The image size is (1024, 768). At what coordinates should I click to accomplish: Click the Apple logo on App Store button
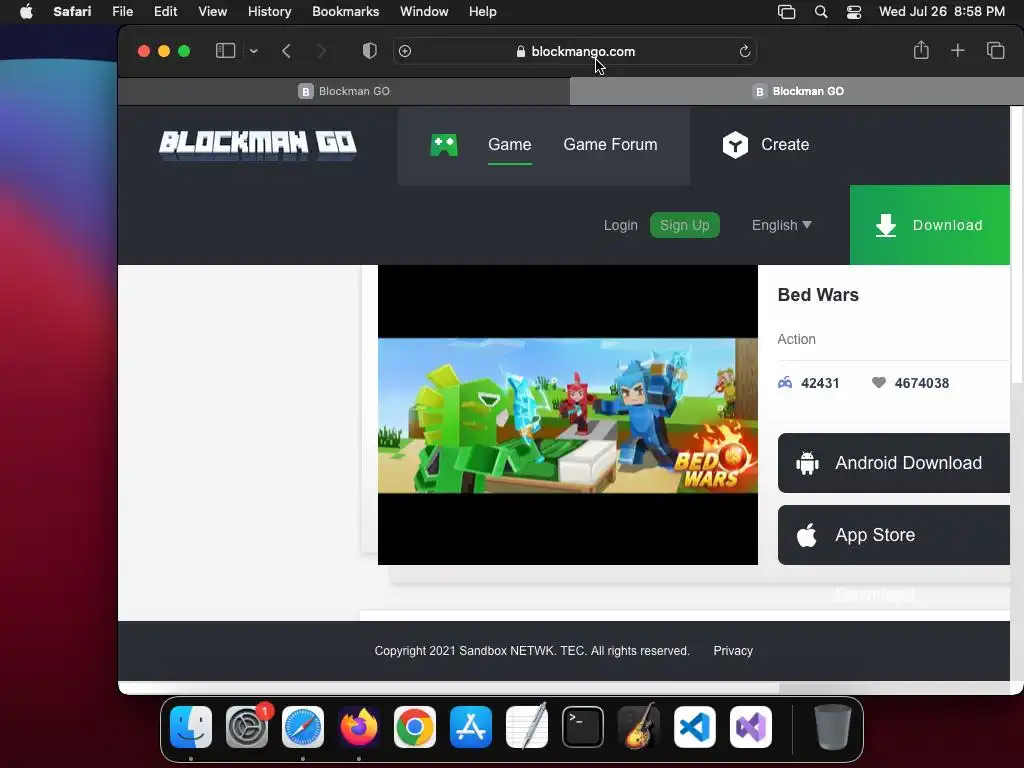click(807, 535)
